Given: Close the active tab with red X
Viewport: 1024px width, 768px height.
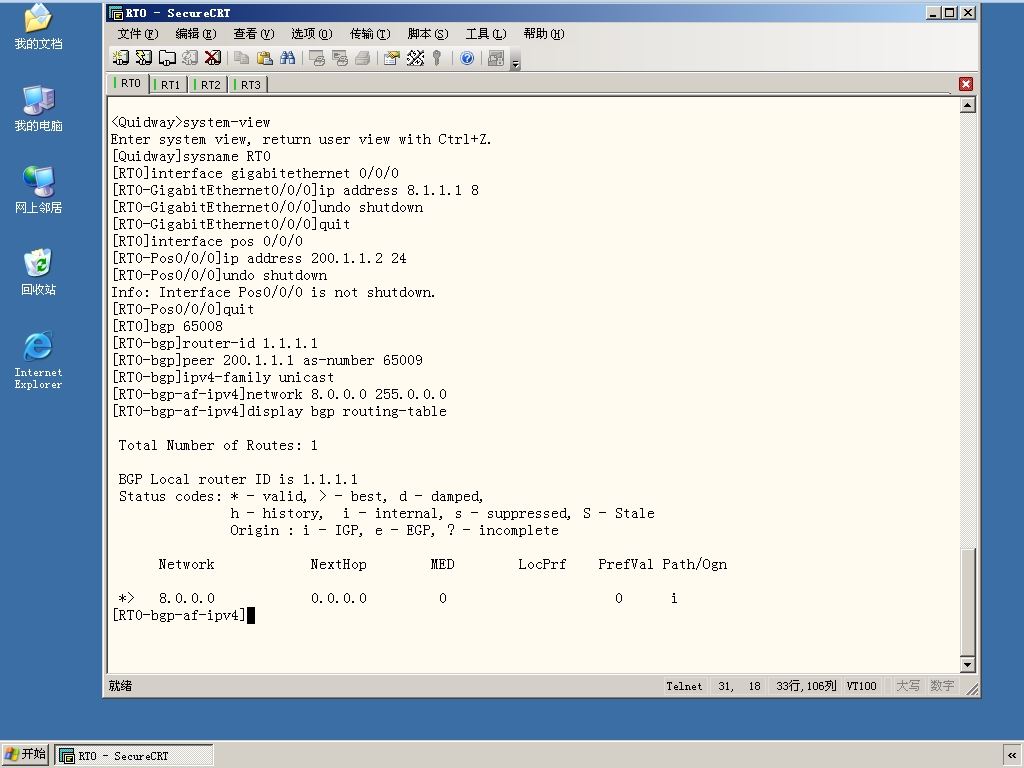Looking at the screenshot, I should (x=966, y=84).
